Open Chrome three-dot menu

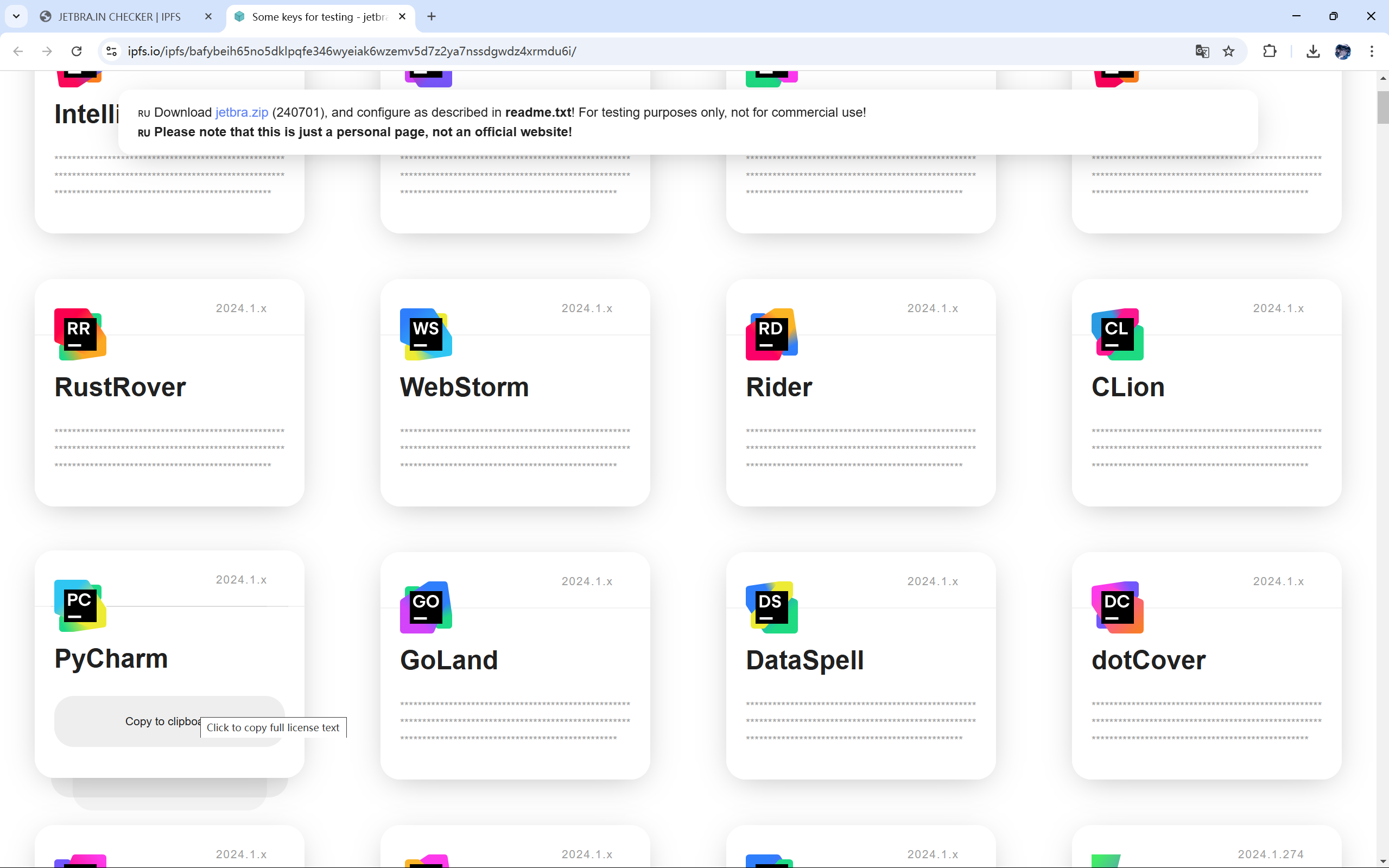[1372, 51]
